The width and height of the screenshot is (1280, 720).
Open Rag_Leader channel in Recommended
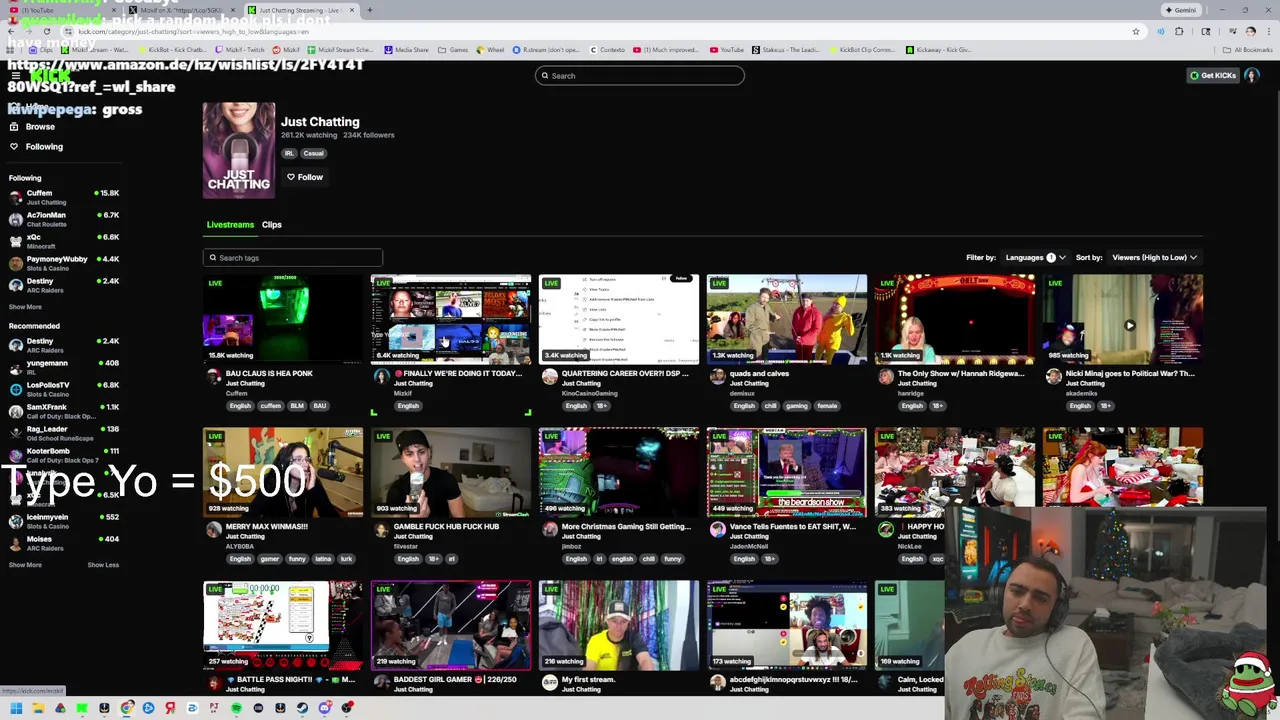click(x=64, y=433)
